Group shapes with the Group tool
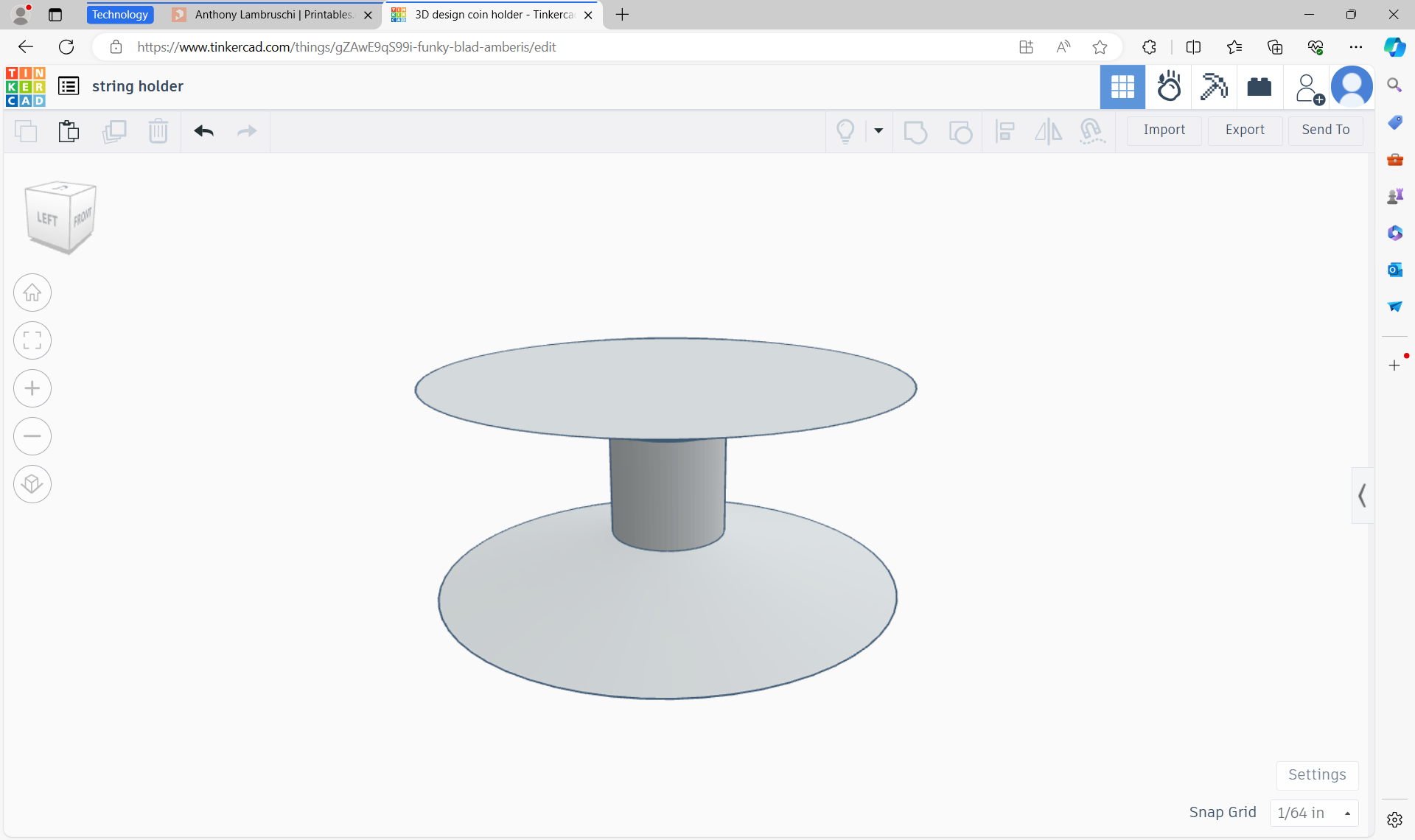The width and height of the screenshot is (1415, 840). pos(915,132)
